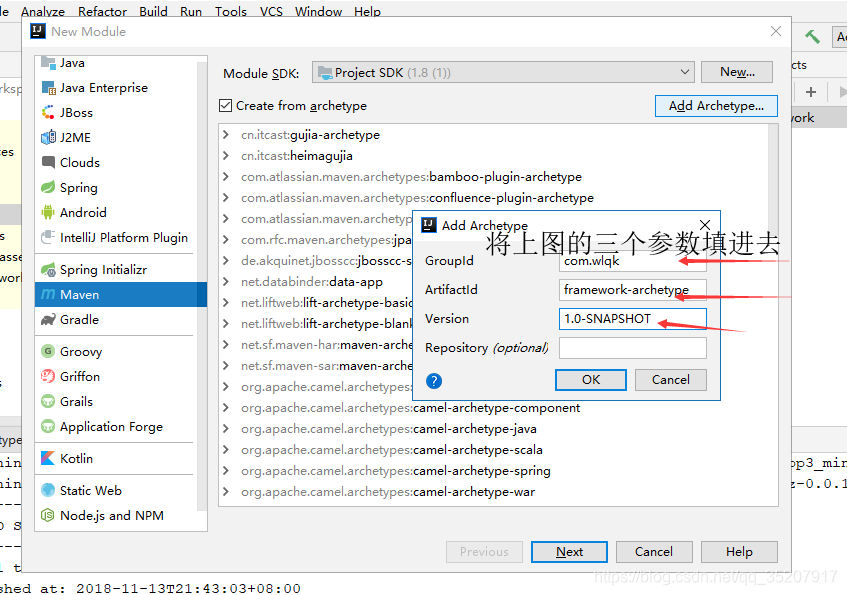The width and height of the screenshot is (847, 595).
Task: Select the Kotlin icon
Action: point(48,458)
